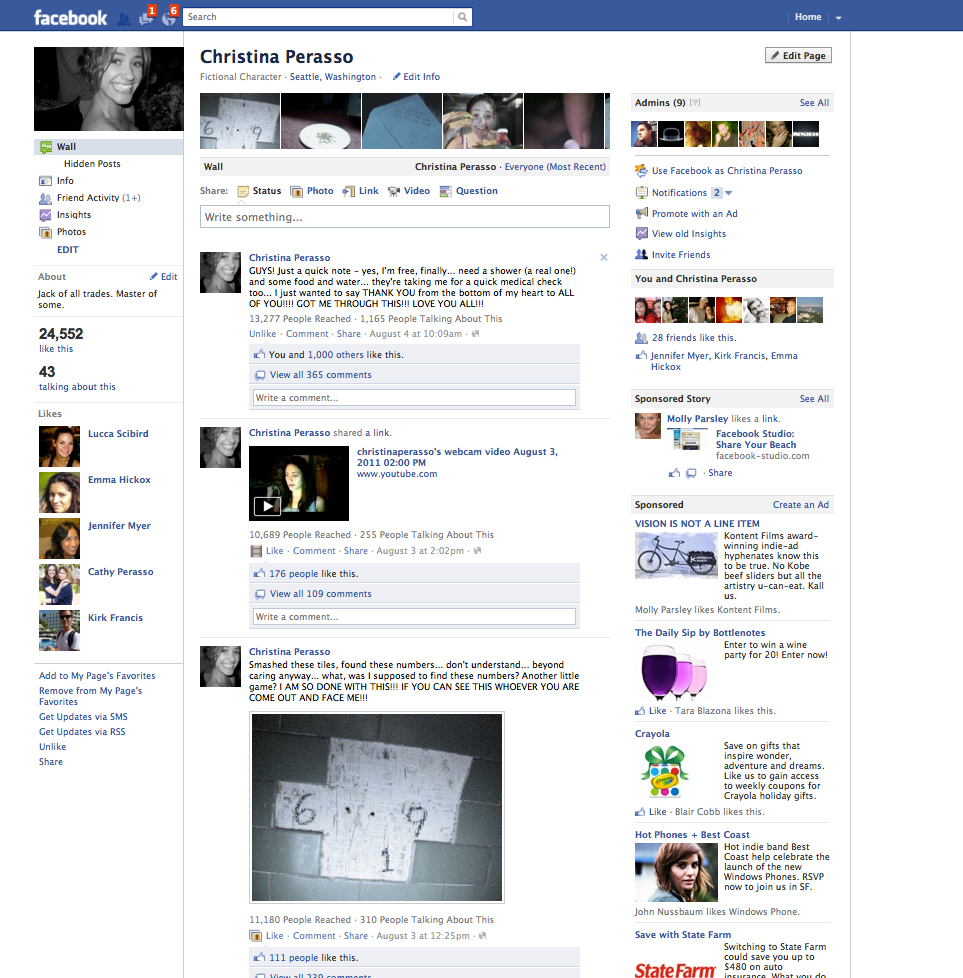Screen dimensions: 963x978
Task: Open Lucca Scibird's liked page
Action: point(118,433)
